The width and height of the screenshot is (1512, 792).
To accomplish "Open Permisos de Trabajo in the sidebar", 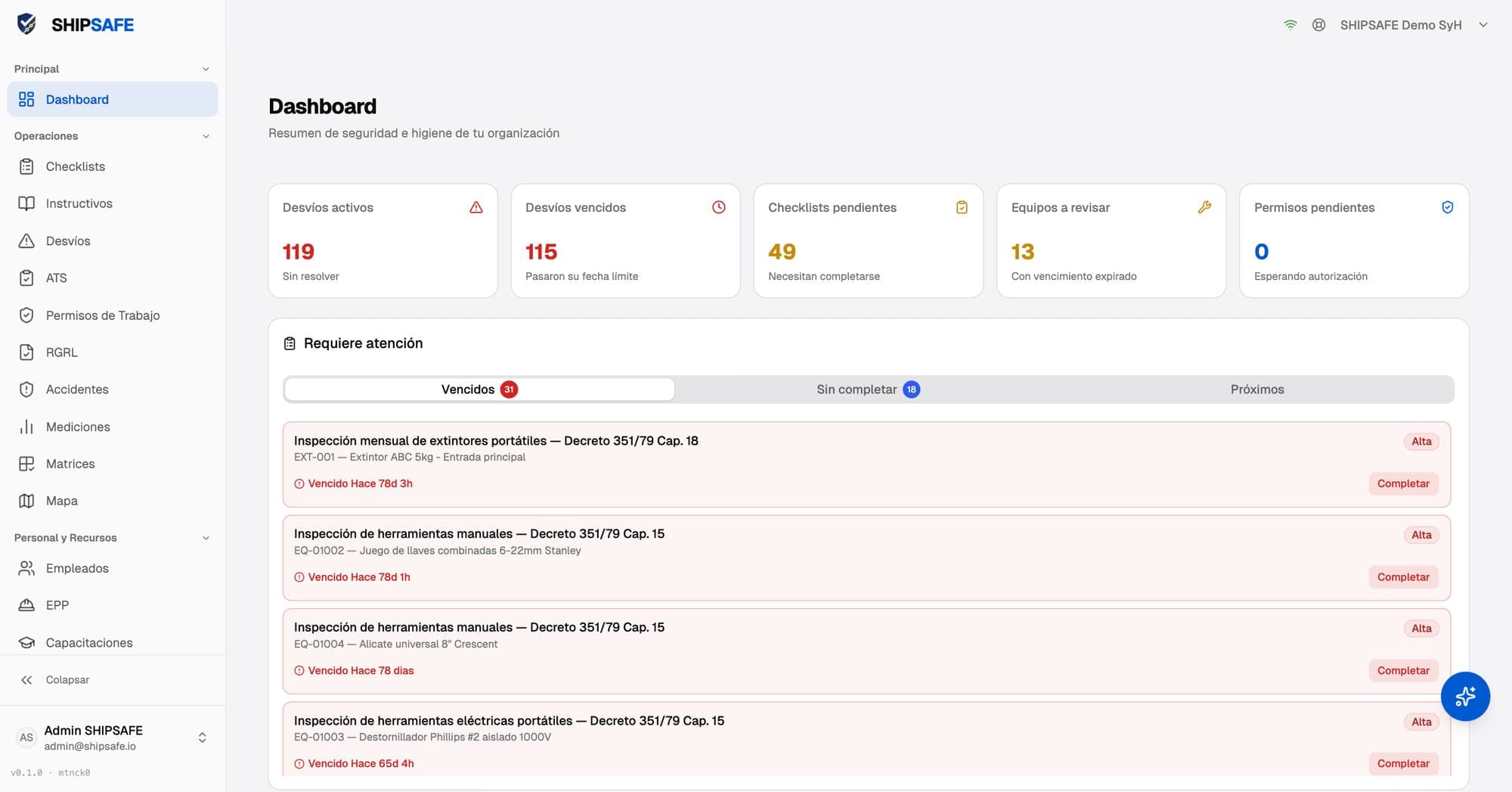I will point(113,315).
